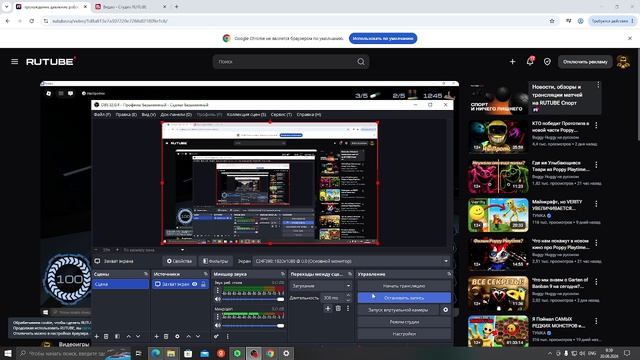
Task: Open virtual camera settings gear
Action: tap(445, 310)
